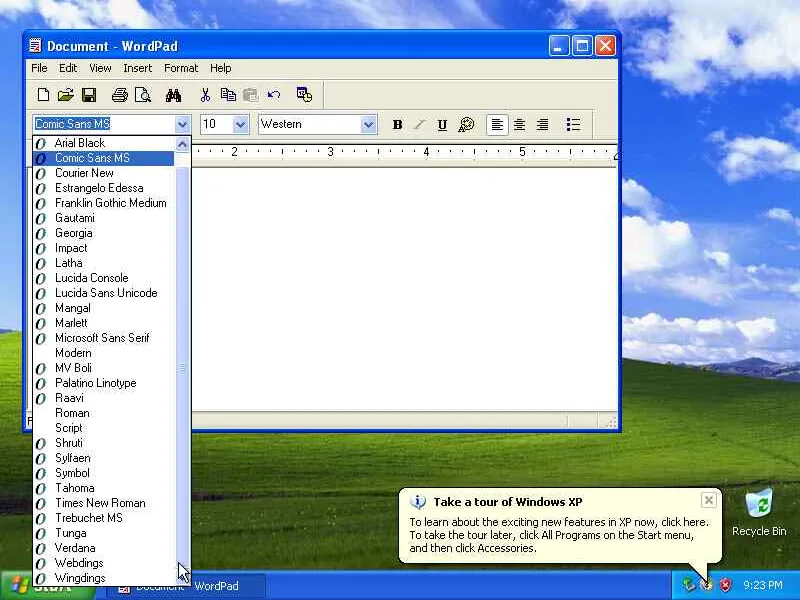Undo the last action with Undo icon
Screen dimensions: 800x600
(274, 95)
